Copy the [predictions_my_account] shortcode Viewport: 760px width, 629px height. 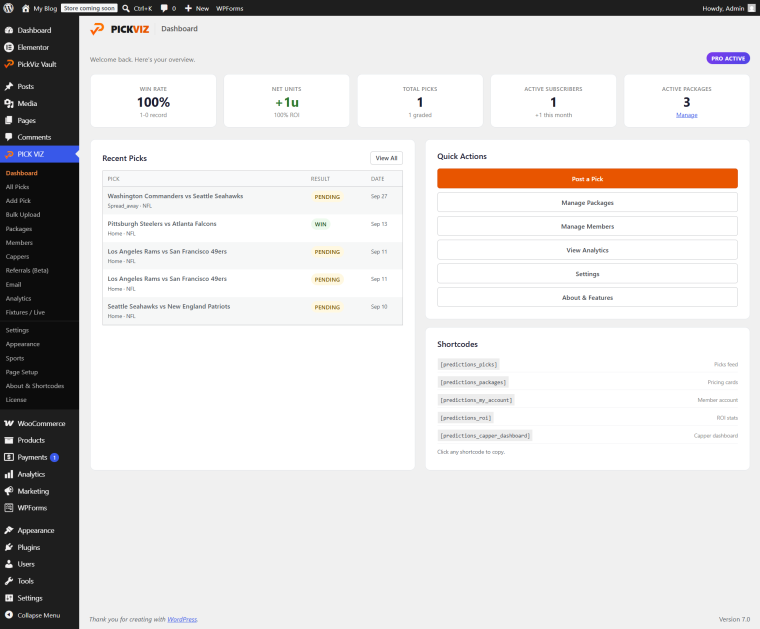point(476,400)
